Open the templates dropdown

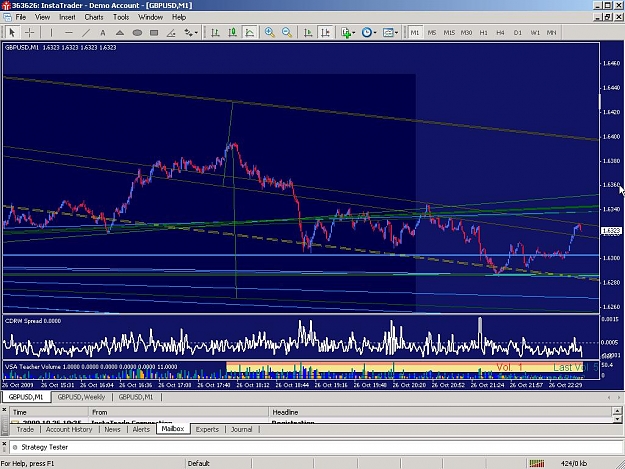[390, 33]
